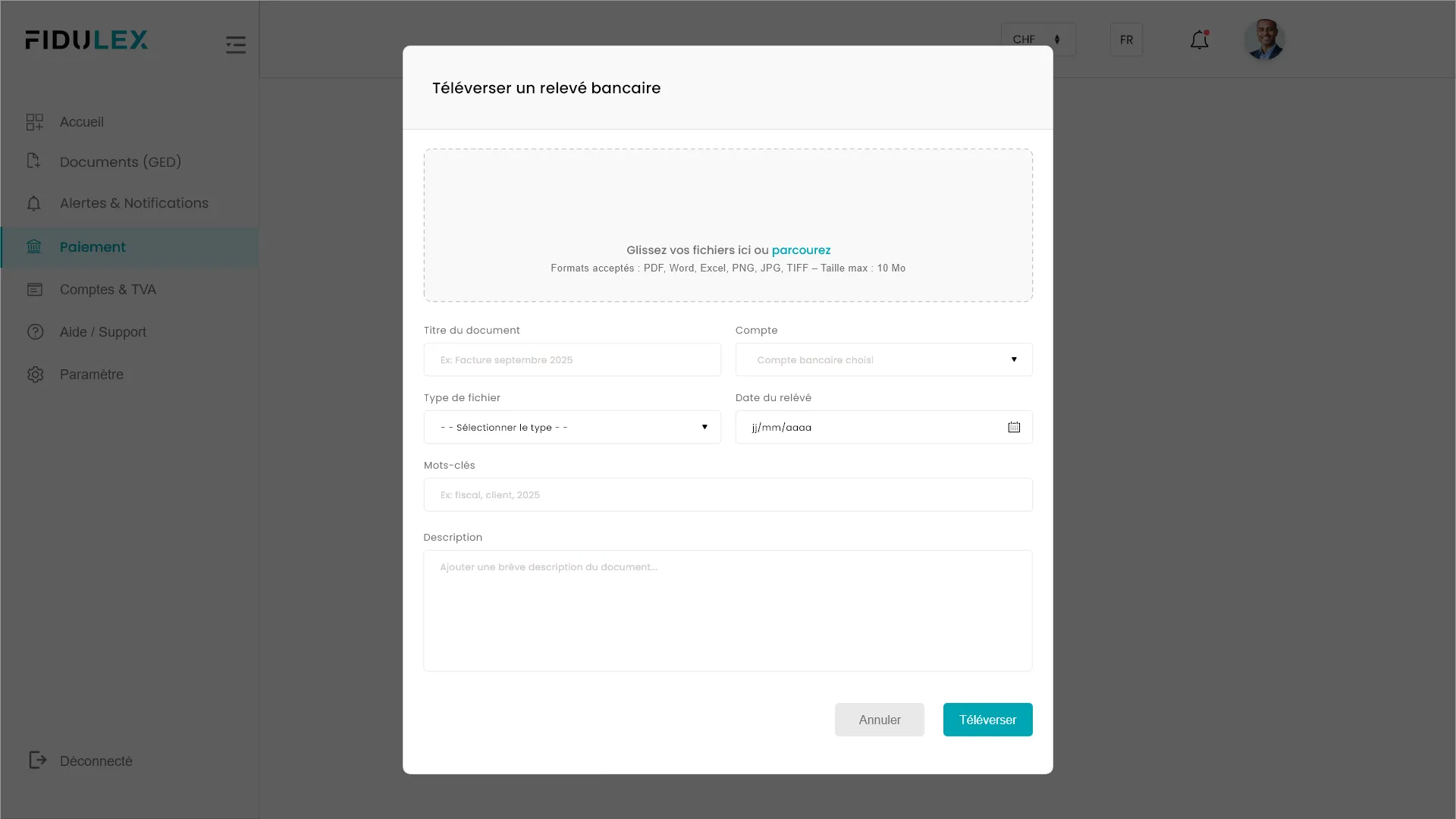Focus the Titre du document field
Viewport: 1456px width, 819px height.
pyautogui.click(x=572, y=360)
